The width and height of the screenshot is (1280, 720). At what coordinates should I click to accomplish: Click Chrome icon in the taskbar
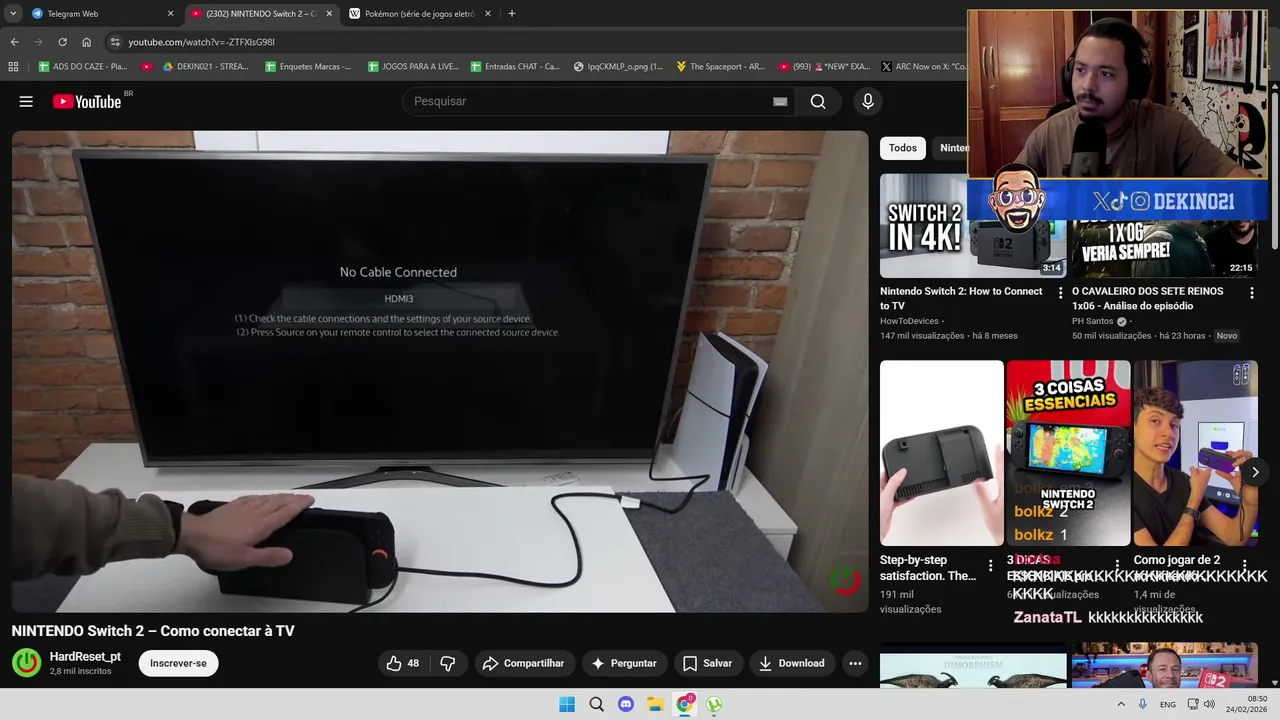(685, 704)
